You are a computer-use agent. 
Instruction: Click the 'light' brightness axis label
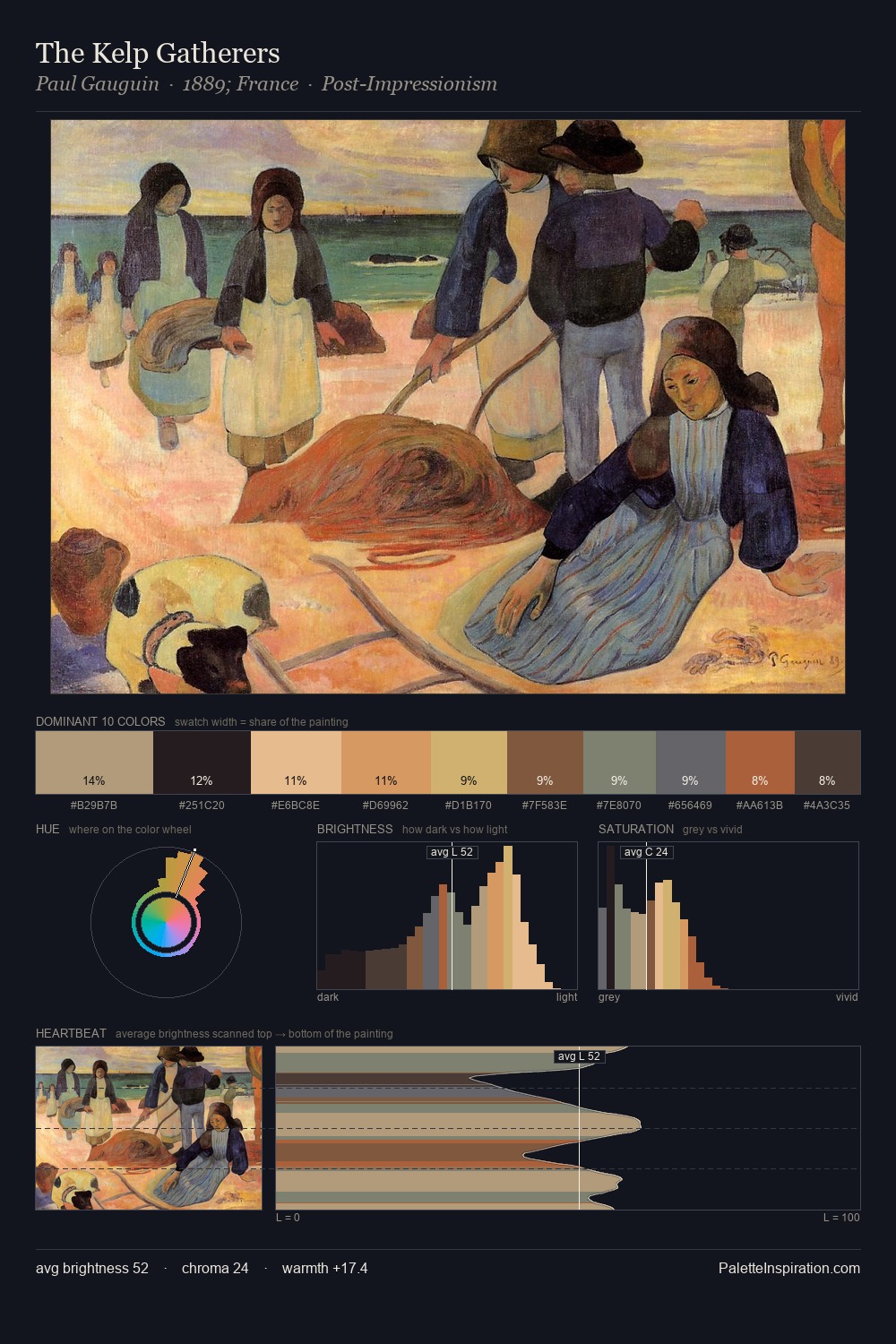tap(566, 997)
